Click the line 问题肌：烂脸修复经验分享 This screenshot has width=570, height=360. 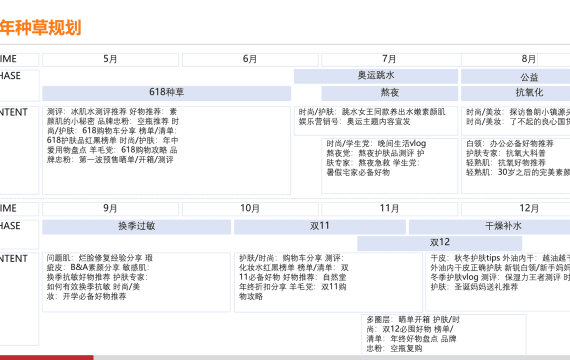[94, 258]
